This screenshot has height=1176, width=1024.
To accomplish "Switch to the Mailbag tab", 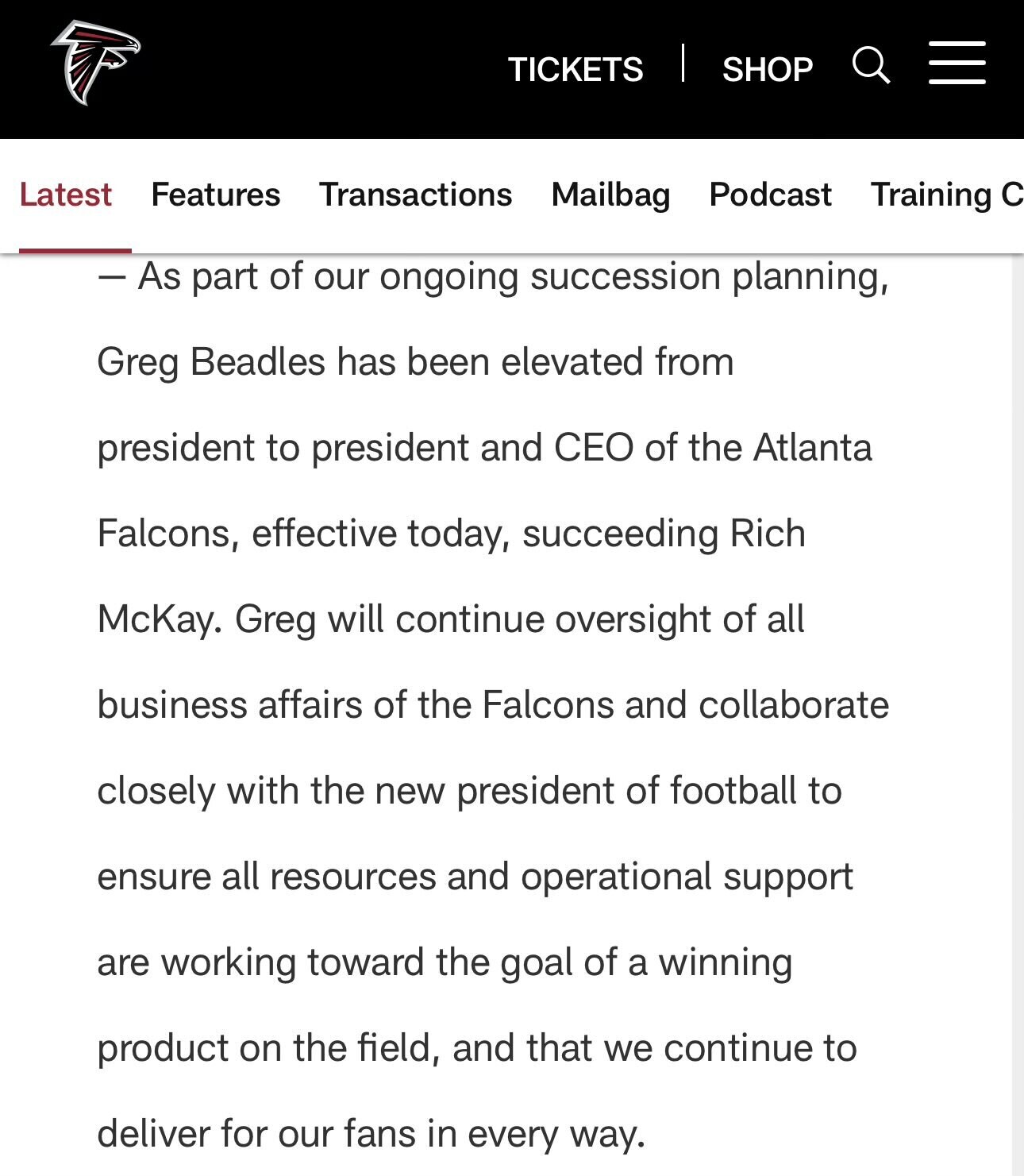I will [x=610, y=195].
